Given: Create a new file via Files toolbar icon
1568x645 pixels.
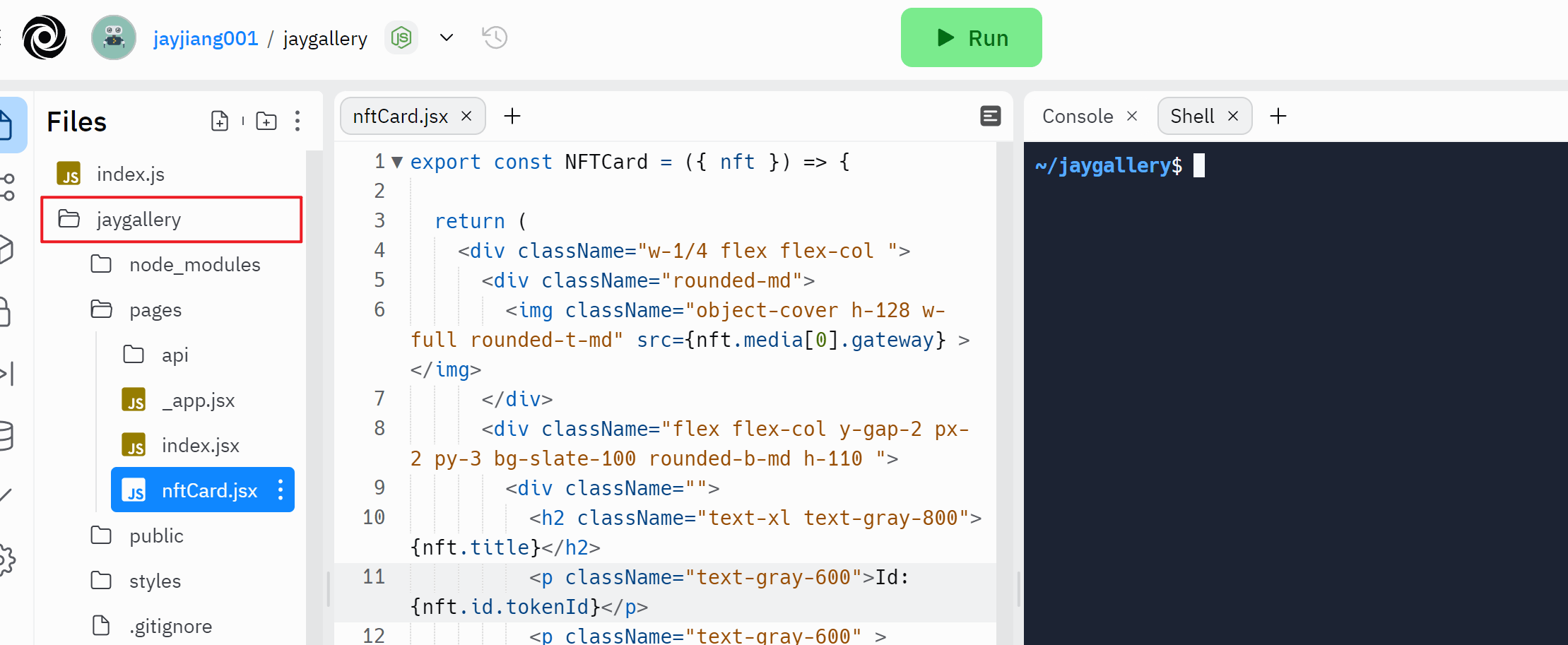Looking at the screenshot, I should coord(220,121).
